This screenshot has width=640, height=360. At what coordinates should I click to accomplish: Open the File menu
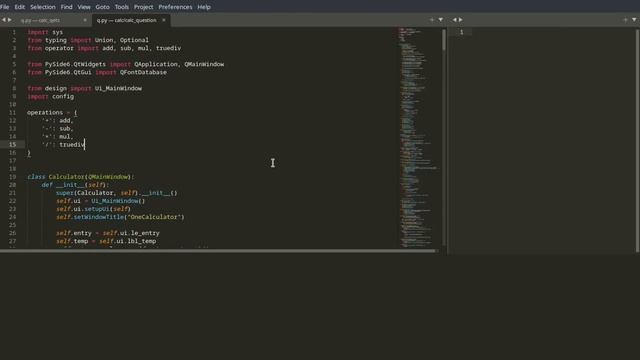pyautogui.click(x=4, y=7)
